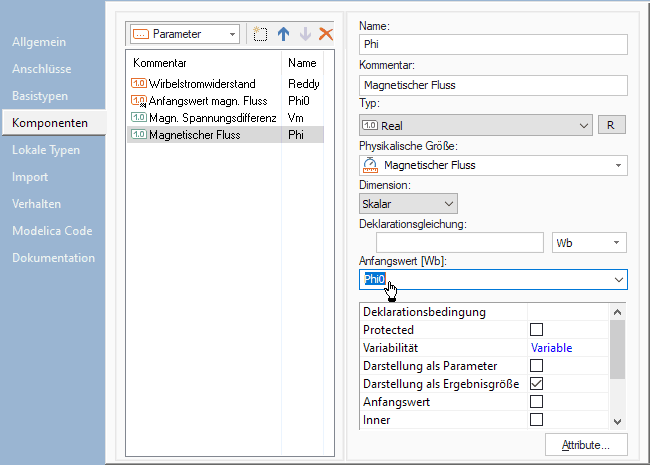
Task: Select Magn. Spannungsdifferenz component row
Action: pos(203,117)
